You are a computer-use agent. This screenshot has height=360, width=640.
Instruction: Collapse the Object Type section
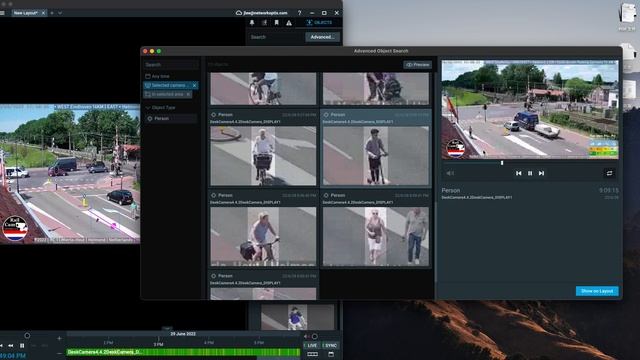coord(148,108)
